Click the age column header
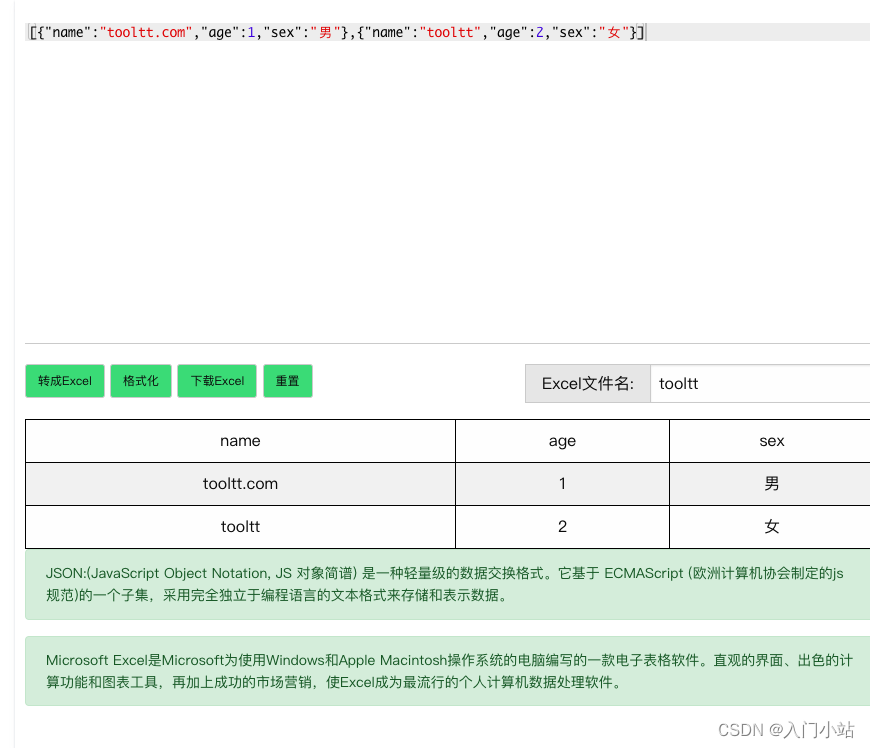Screen dimensions: 870x748 click(561, 440)
